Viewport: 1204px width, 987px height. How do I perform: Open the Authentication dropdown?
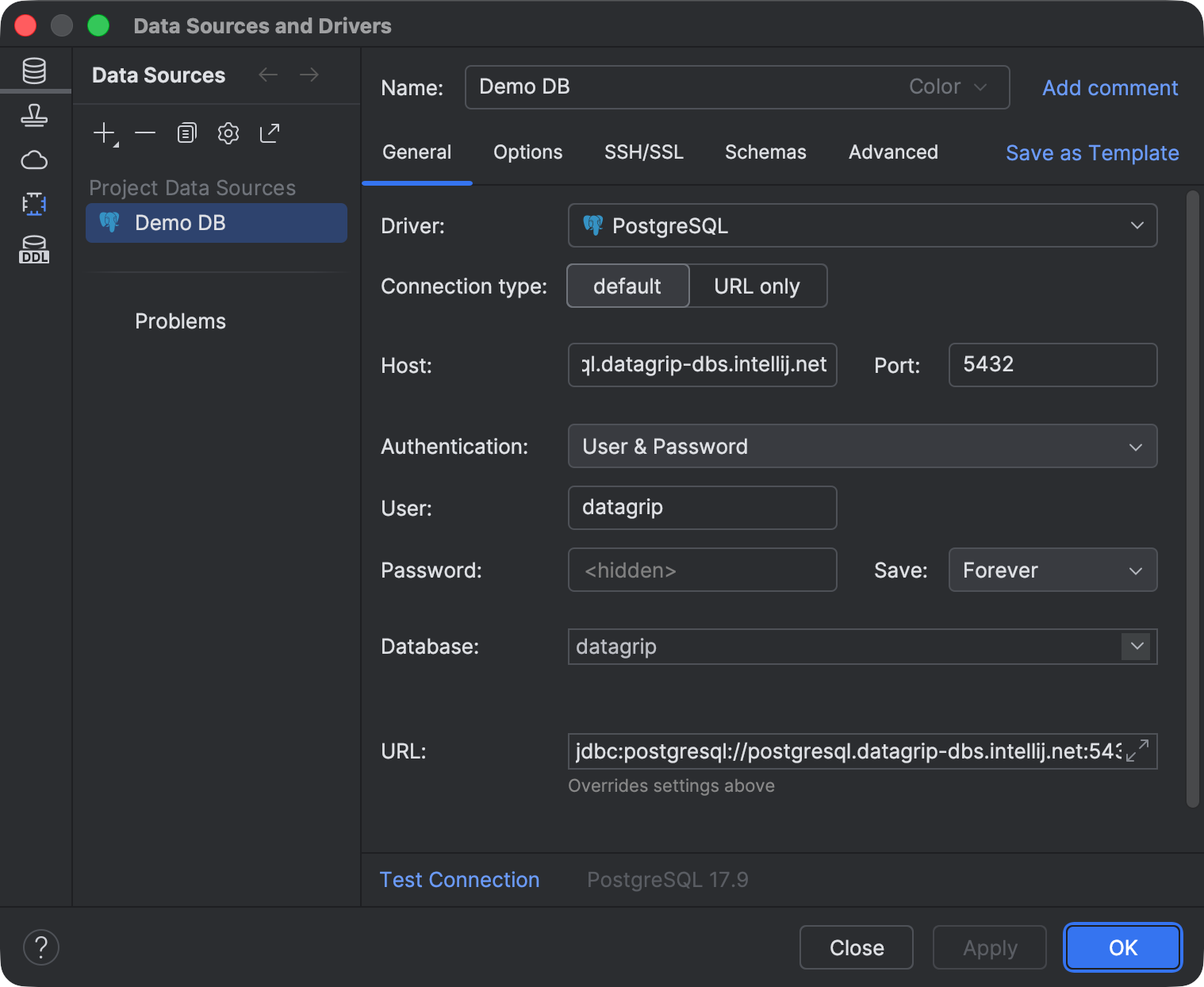tap(862, 446)
